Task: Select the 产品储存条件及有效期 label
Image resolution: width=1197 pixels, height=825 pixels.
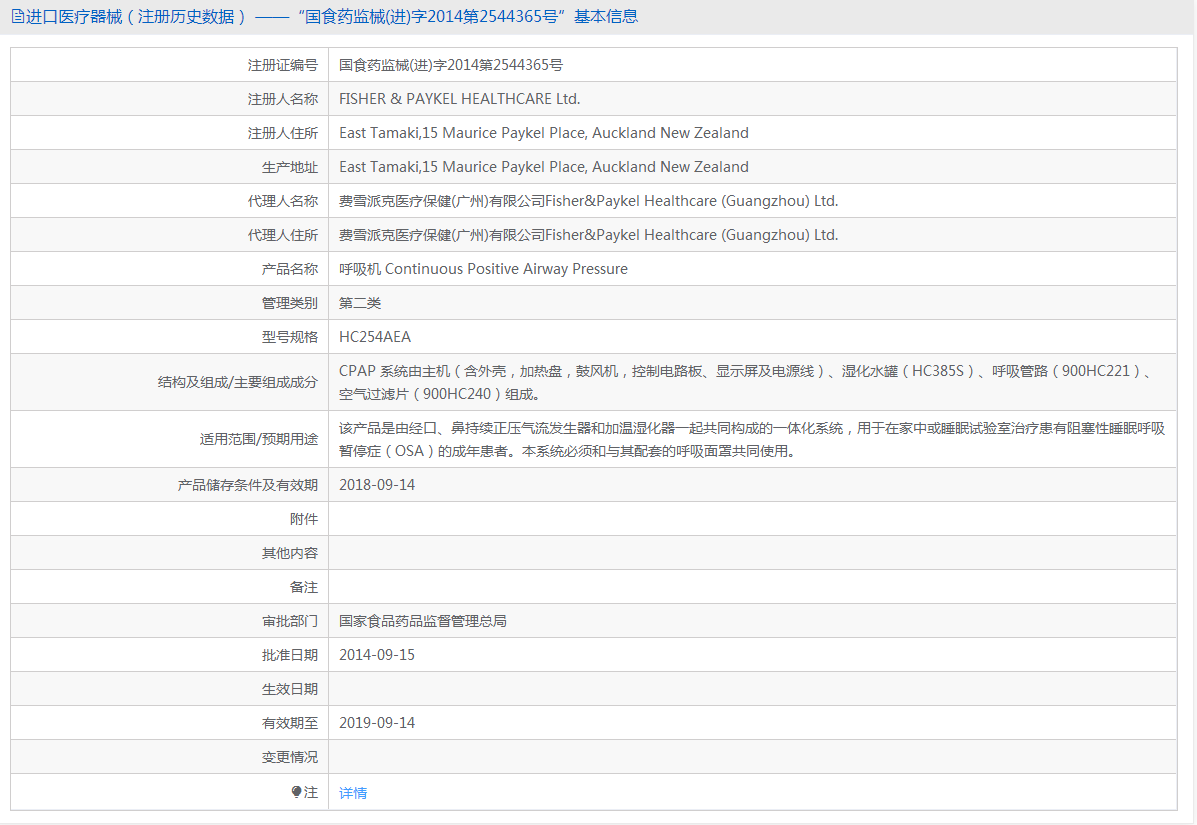Action: click(247, 485)
